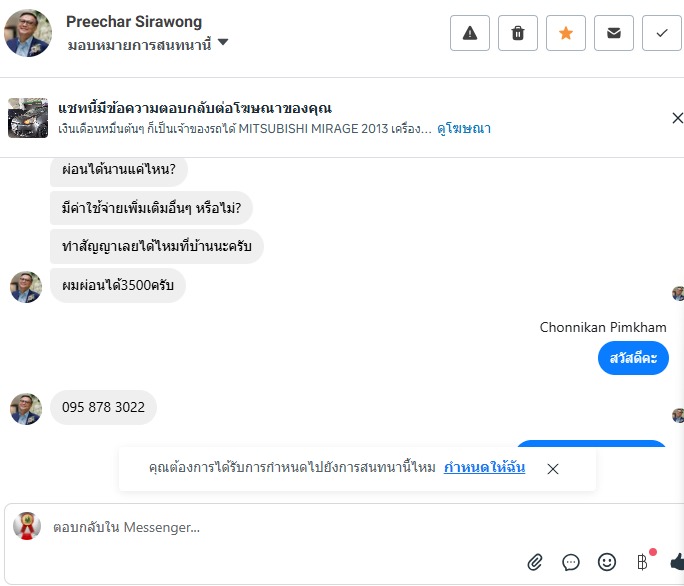The image size is (684, 586).
Task: Close the ad reply banner
Action: tap(677, 118)
